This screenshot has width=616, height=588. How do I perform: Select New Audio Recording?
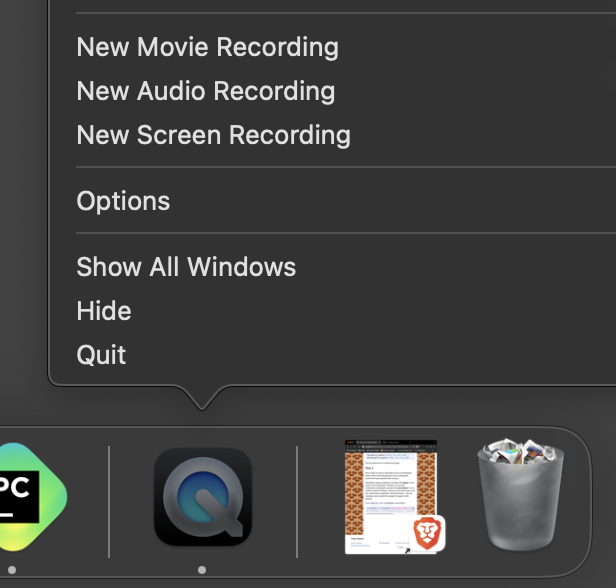pos(205,91)
